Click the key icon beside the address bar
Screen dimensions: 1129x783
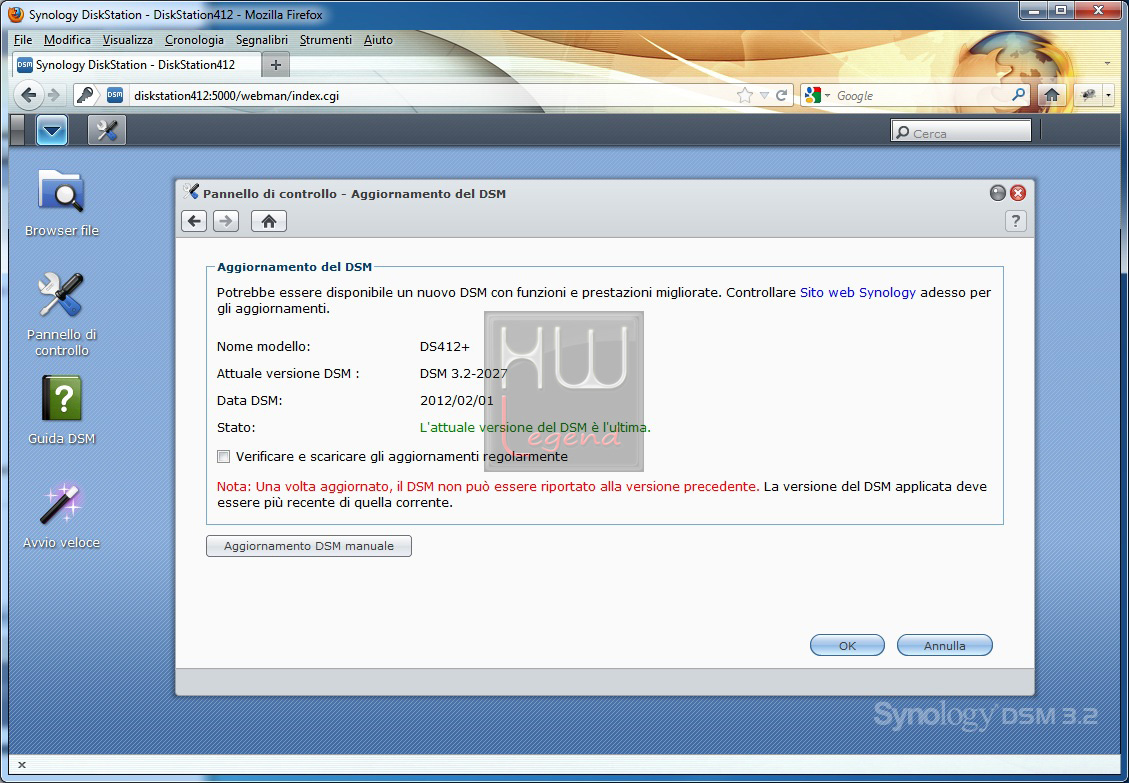click(x=86, y=95)
